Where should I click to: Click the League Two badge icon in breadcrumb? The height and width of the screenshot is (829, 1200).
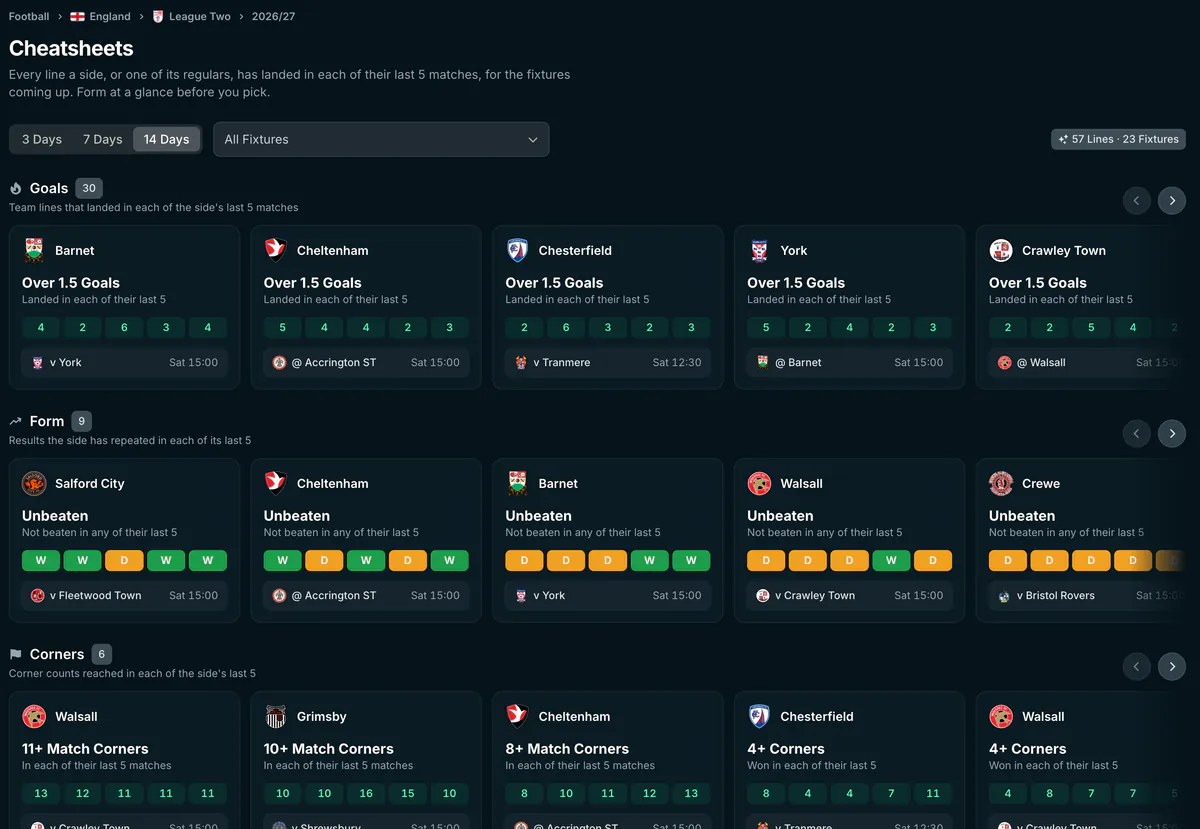click(x=158, y=17)
